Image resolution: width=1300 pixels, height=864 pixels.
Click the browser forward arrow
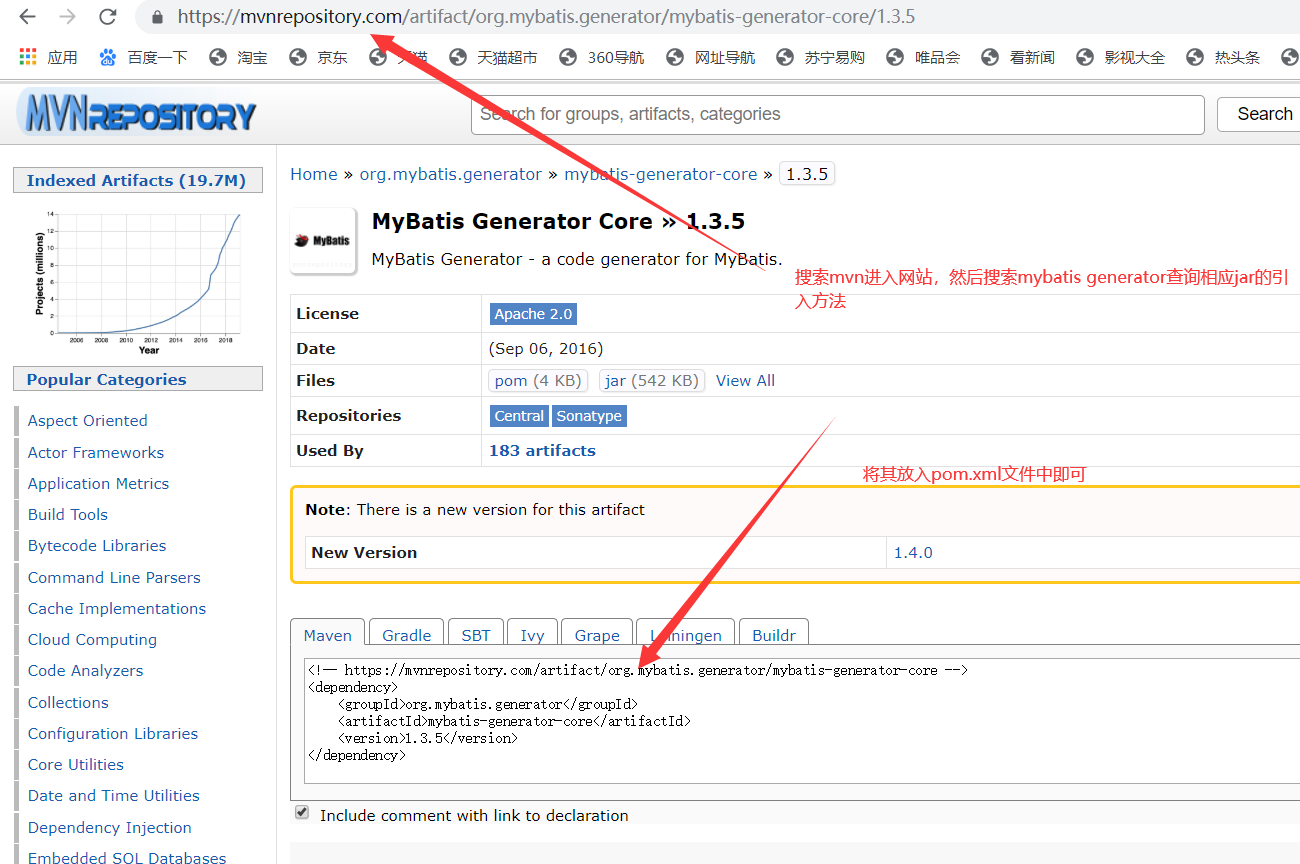67,17
